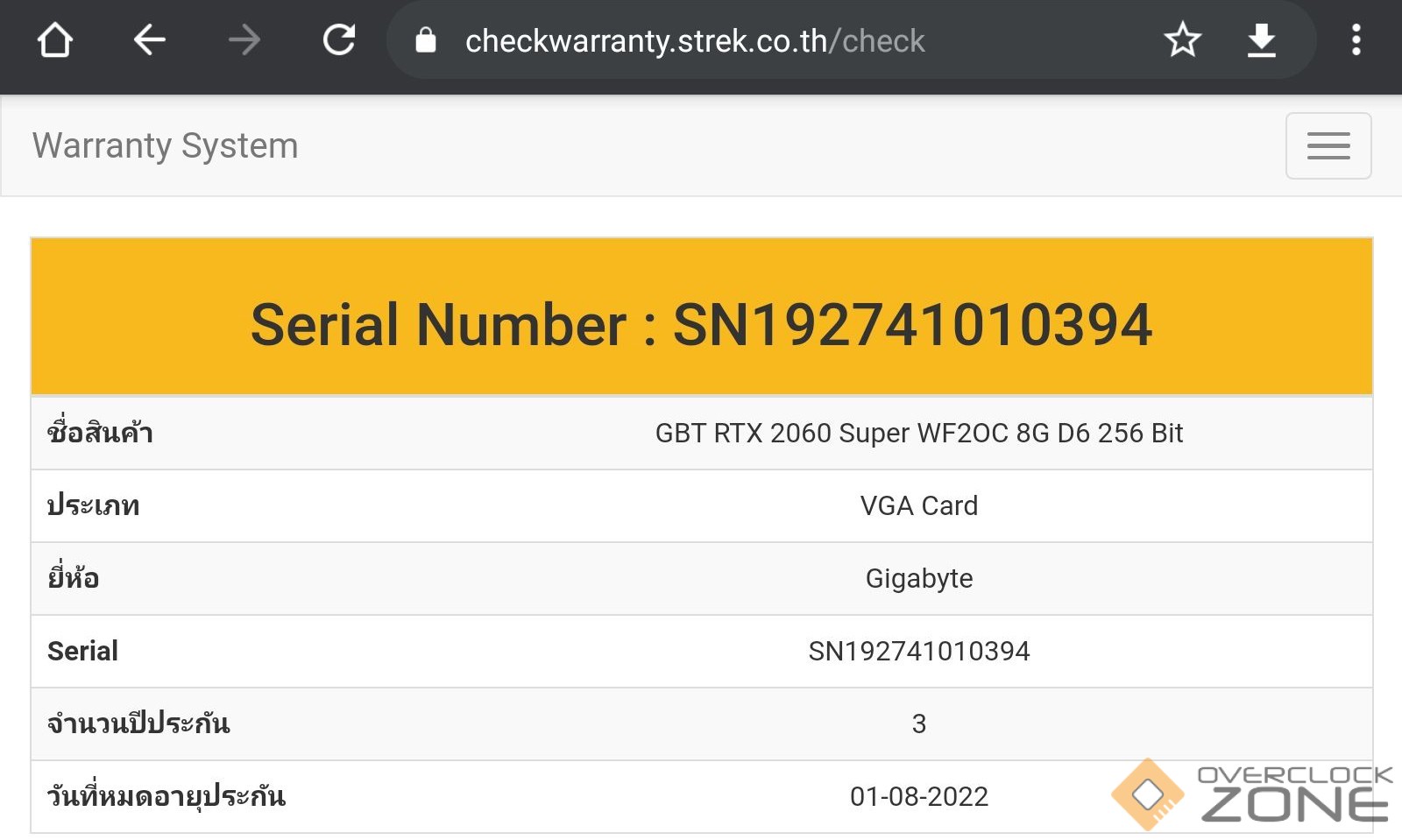1402x840 pixels.
Task: Select the product name GBT RTX 2060 Super
Action: pyautogui.click(x=918, y=434)
